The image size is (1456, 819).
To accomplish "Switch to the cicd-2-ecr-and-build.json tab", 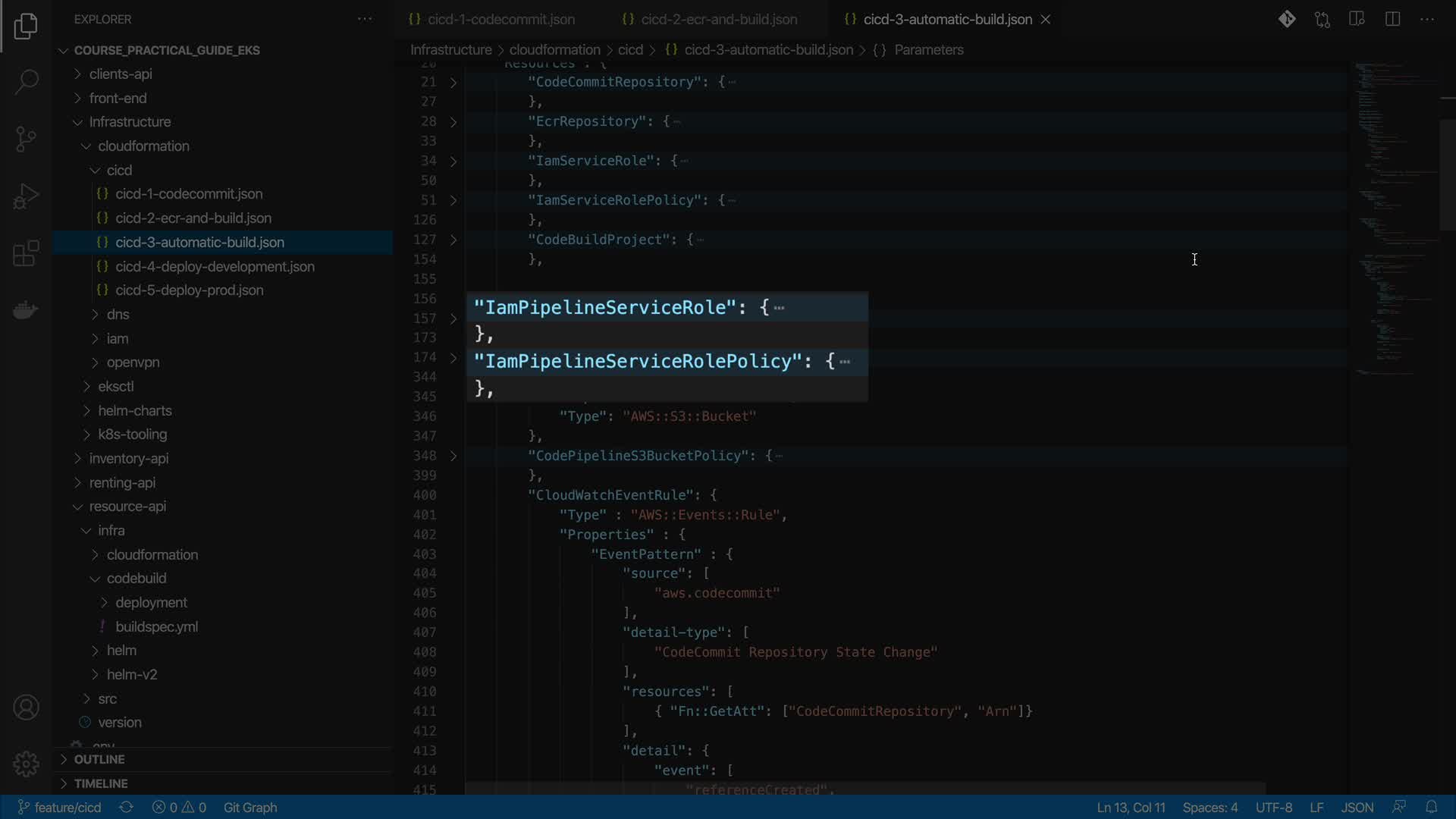I will pos(718,19).
